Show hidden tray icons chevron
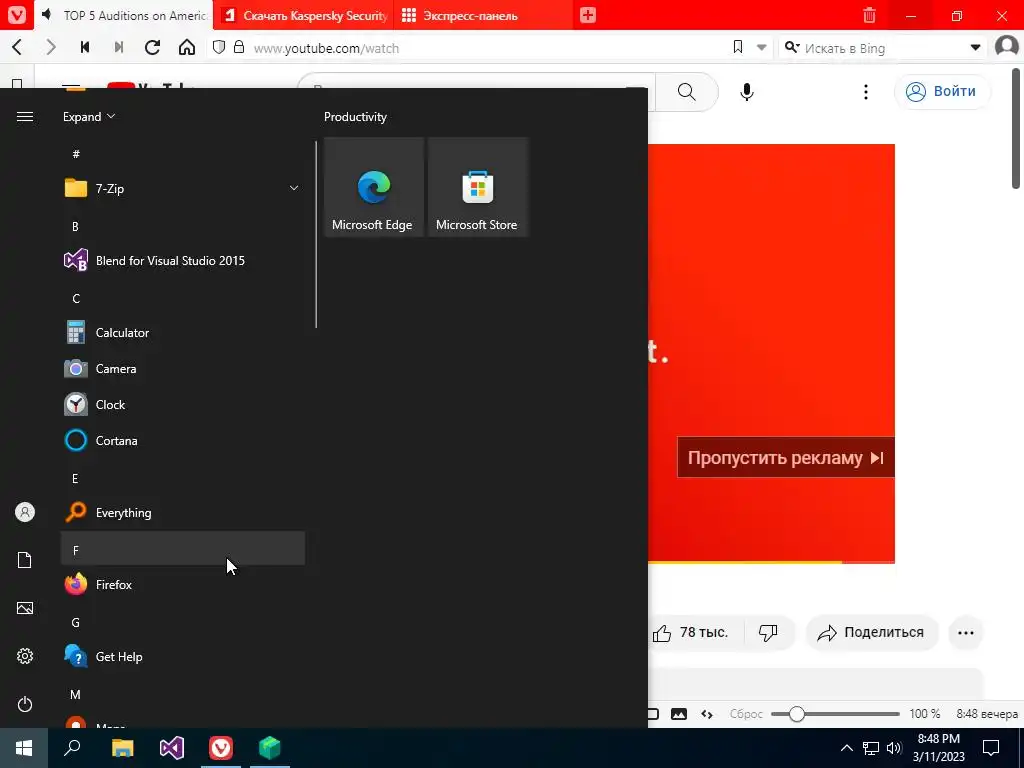1024x768 pixels. (846, 748)
